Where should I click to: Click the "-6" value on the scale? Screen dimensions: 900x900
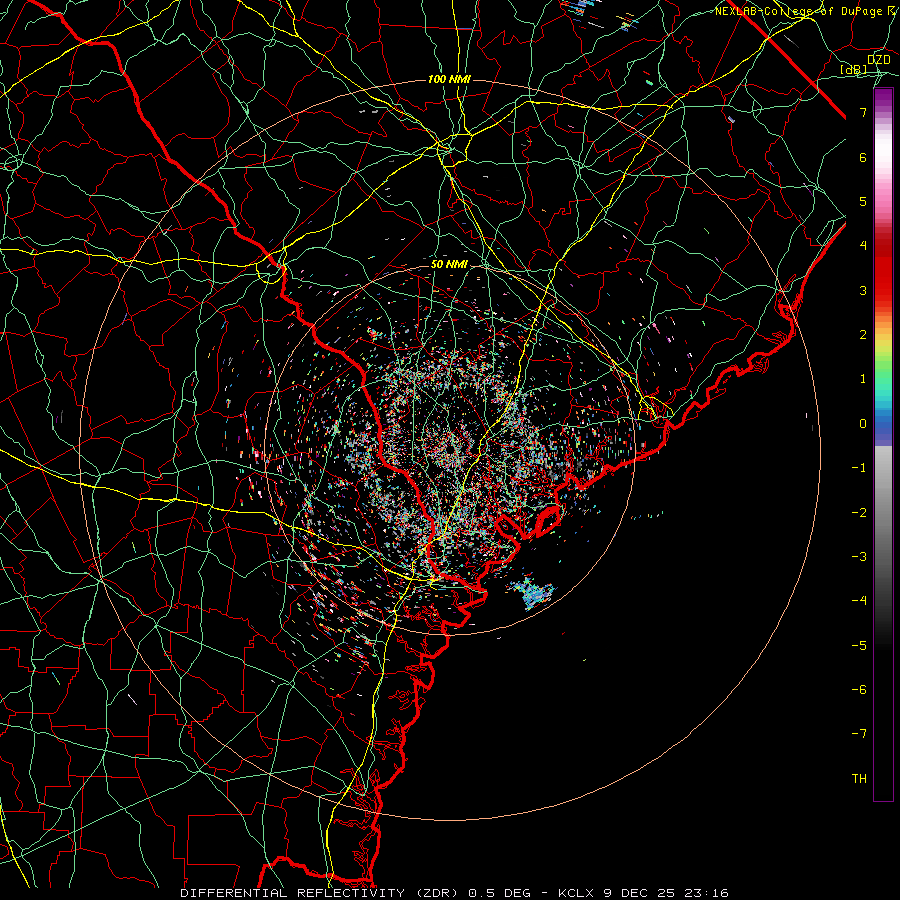click(859, 690)
